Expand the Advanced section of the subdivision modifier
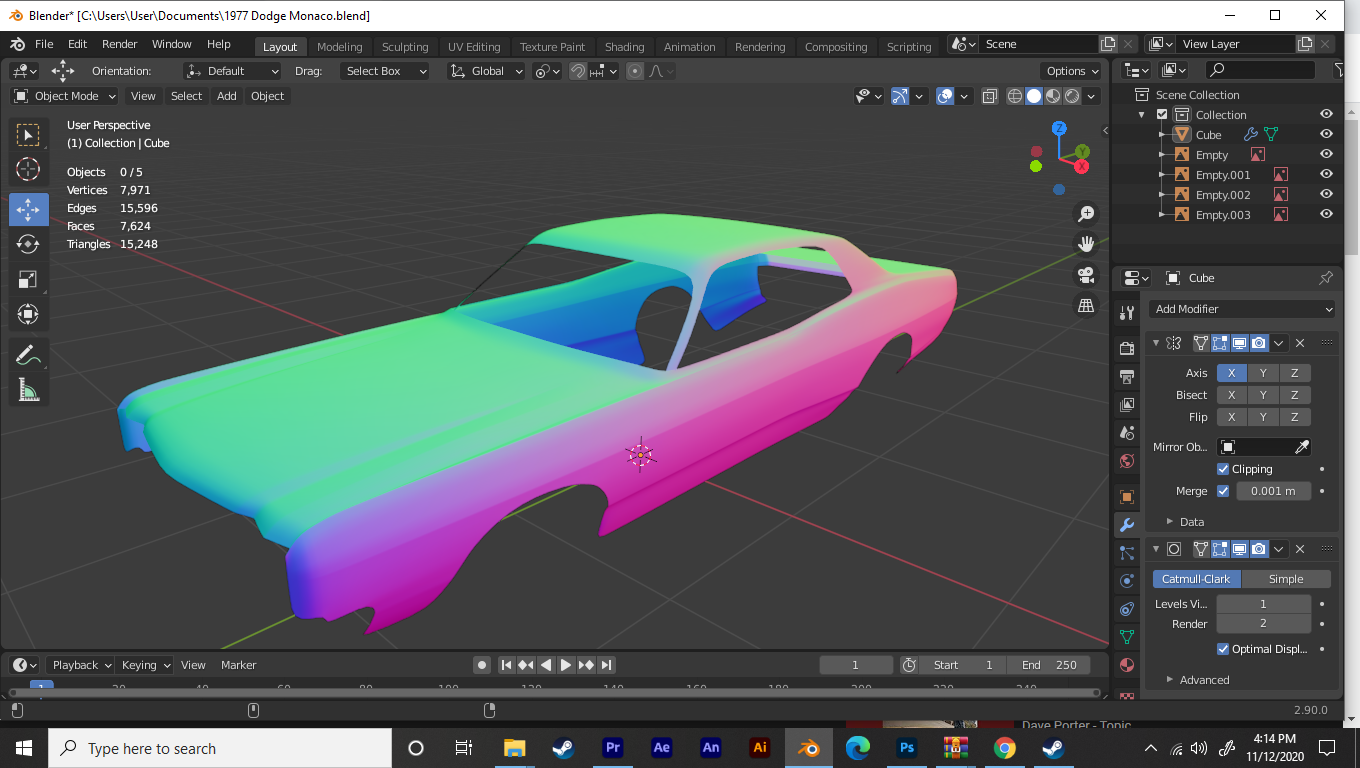 1203,680
